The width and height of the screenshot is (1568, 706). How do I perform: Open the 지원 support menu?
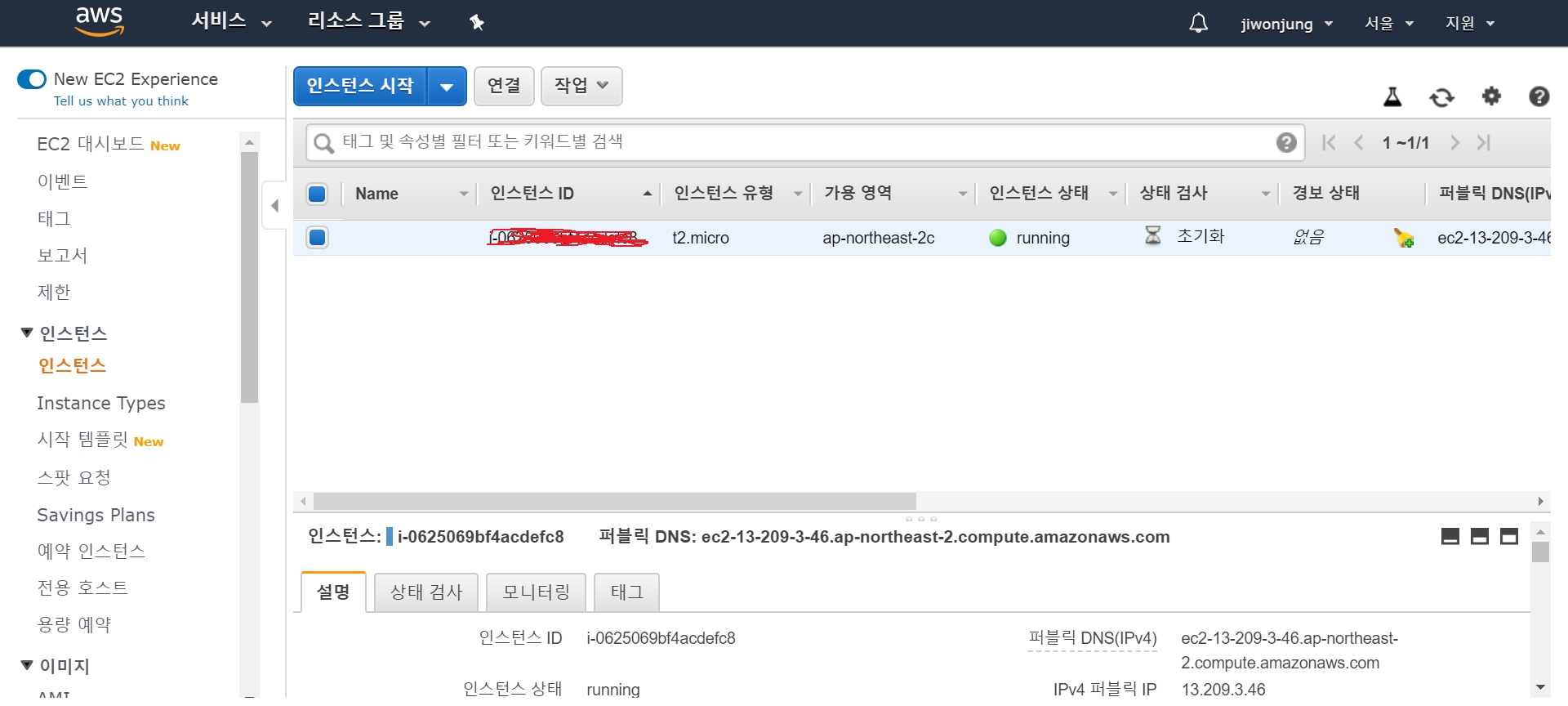pos(1469,23)
